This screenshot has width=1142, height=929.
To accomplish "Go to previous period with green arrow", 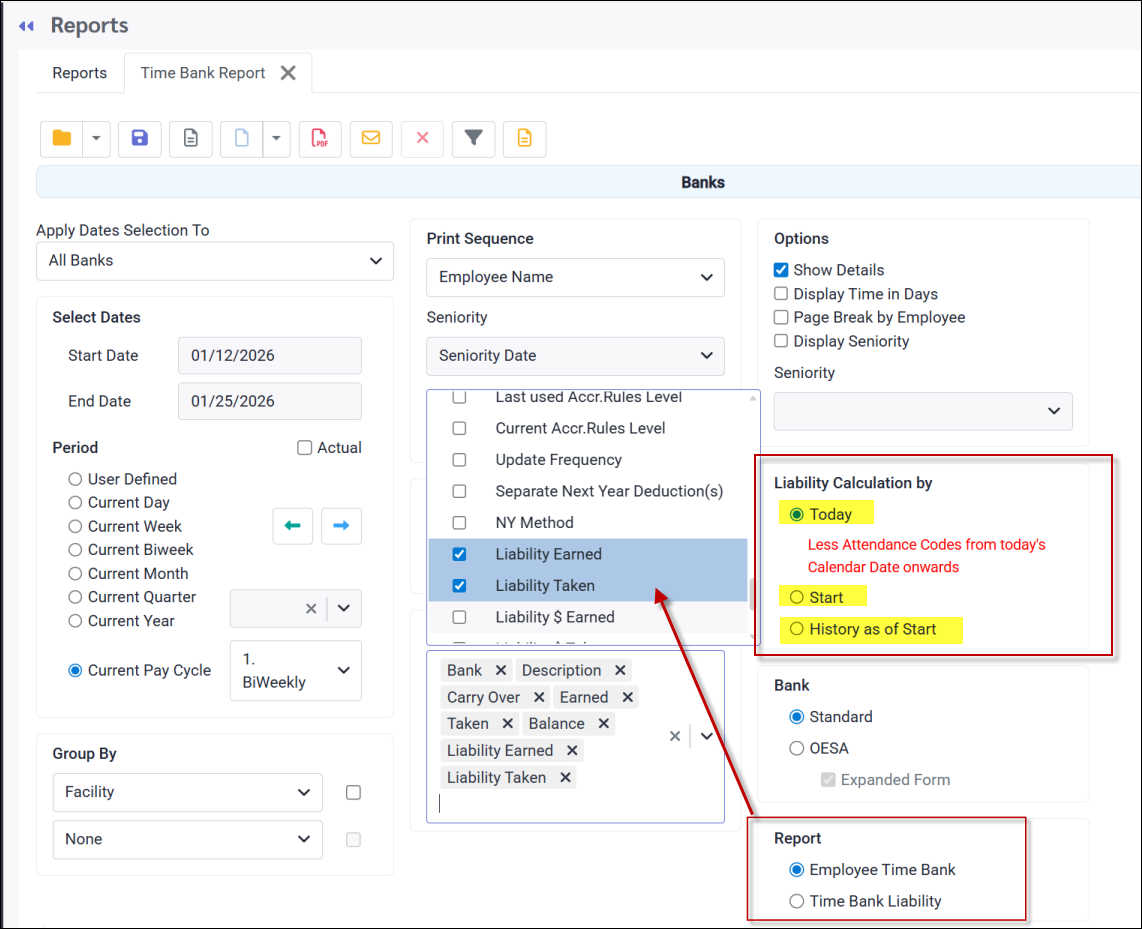I will tap(293, 526).
